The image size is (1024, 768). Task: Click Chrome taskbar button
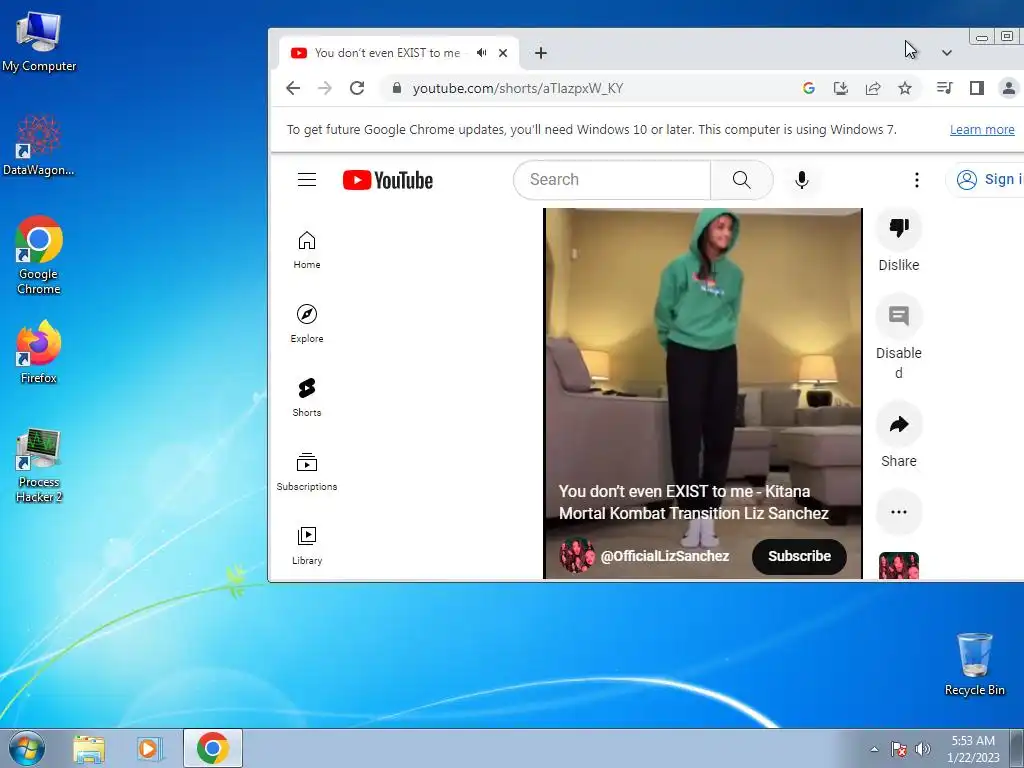click(x=213, y=748)
